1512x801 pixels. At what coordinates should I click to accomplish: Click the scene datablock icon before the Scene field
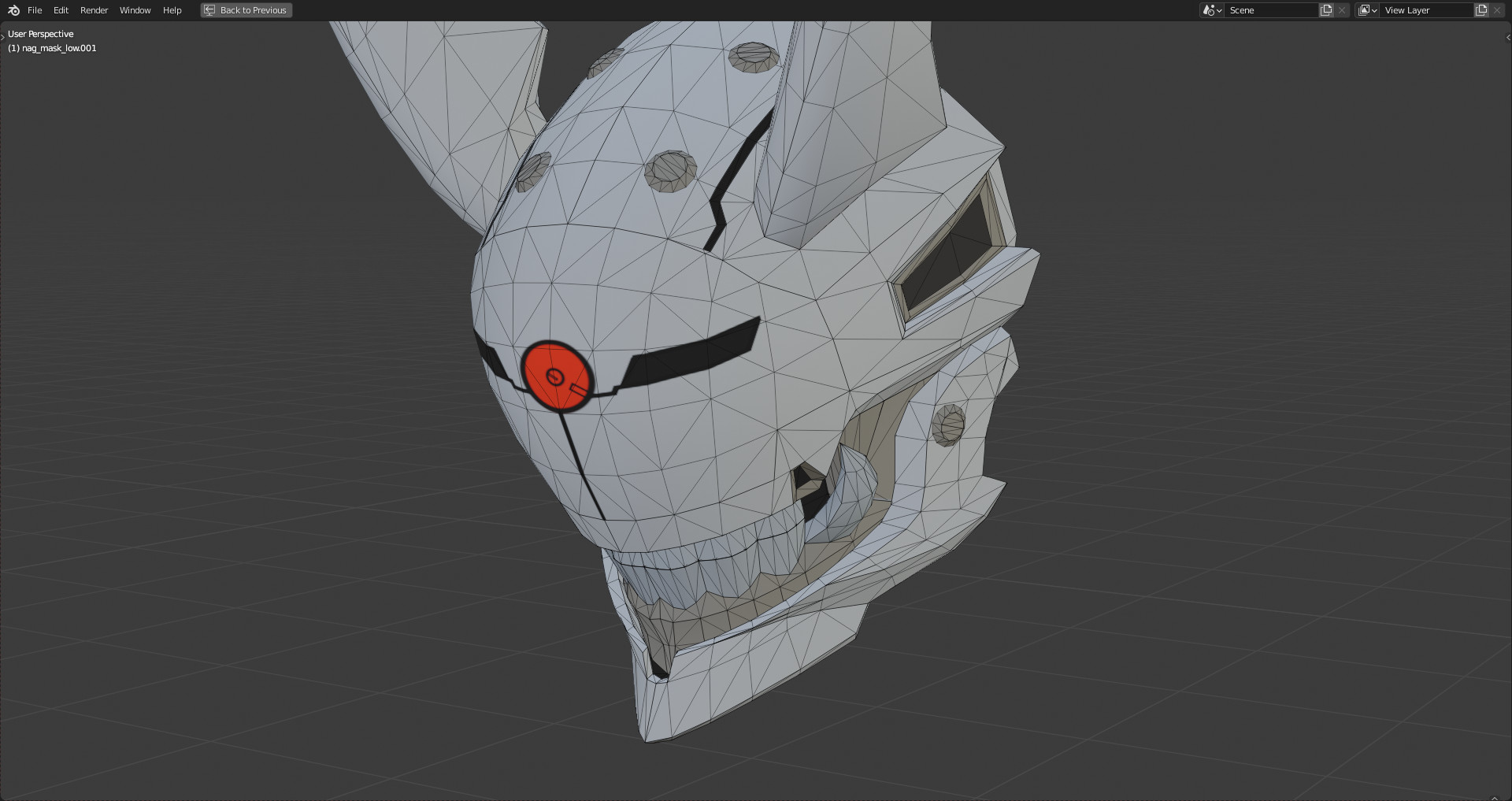click(1207, 10)
